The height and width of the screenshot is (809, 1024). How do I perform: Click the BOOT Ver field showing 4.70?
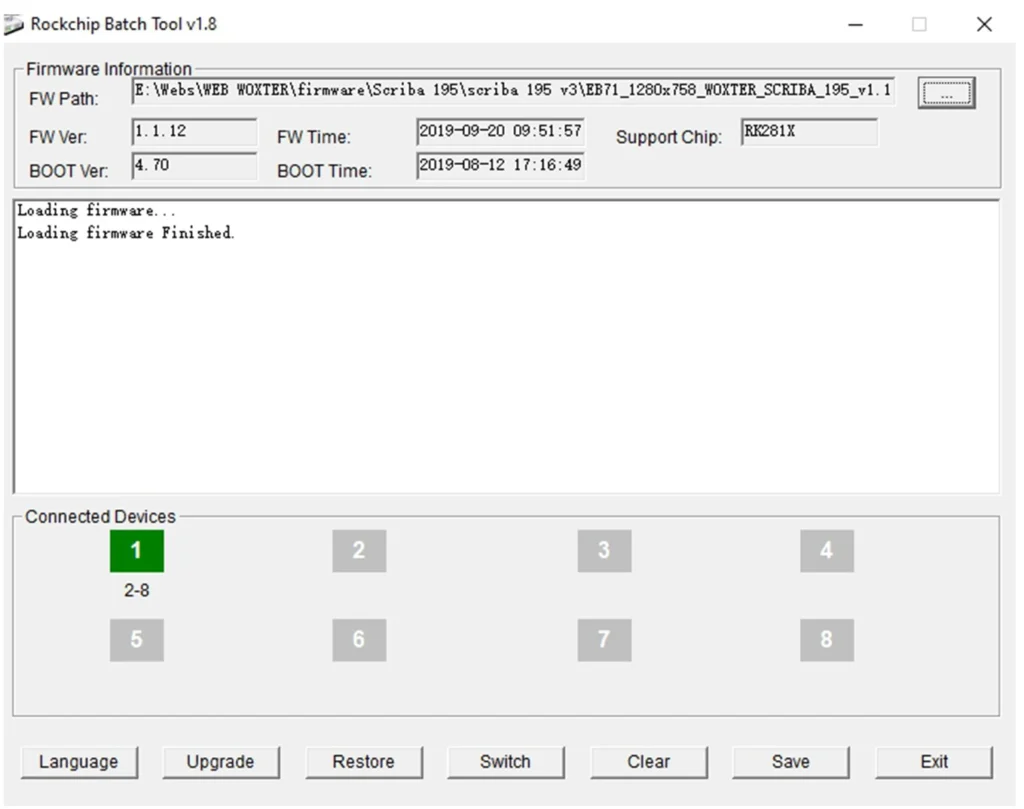[195, 166]
